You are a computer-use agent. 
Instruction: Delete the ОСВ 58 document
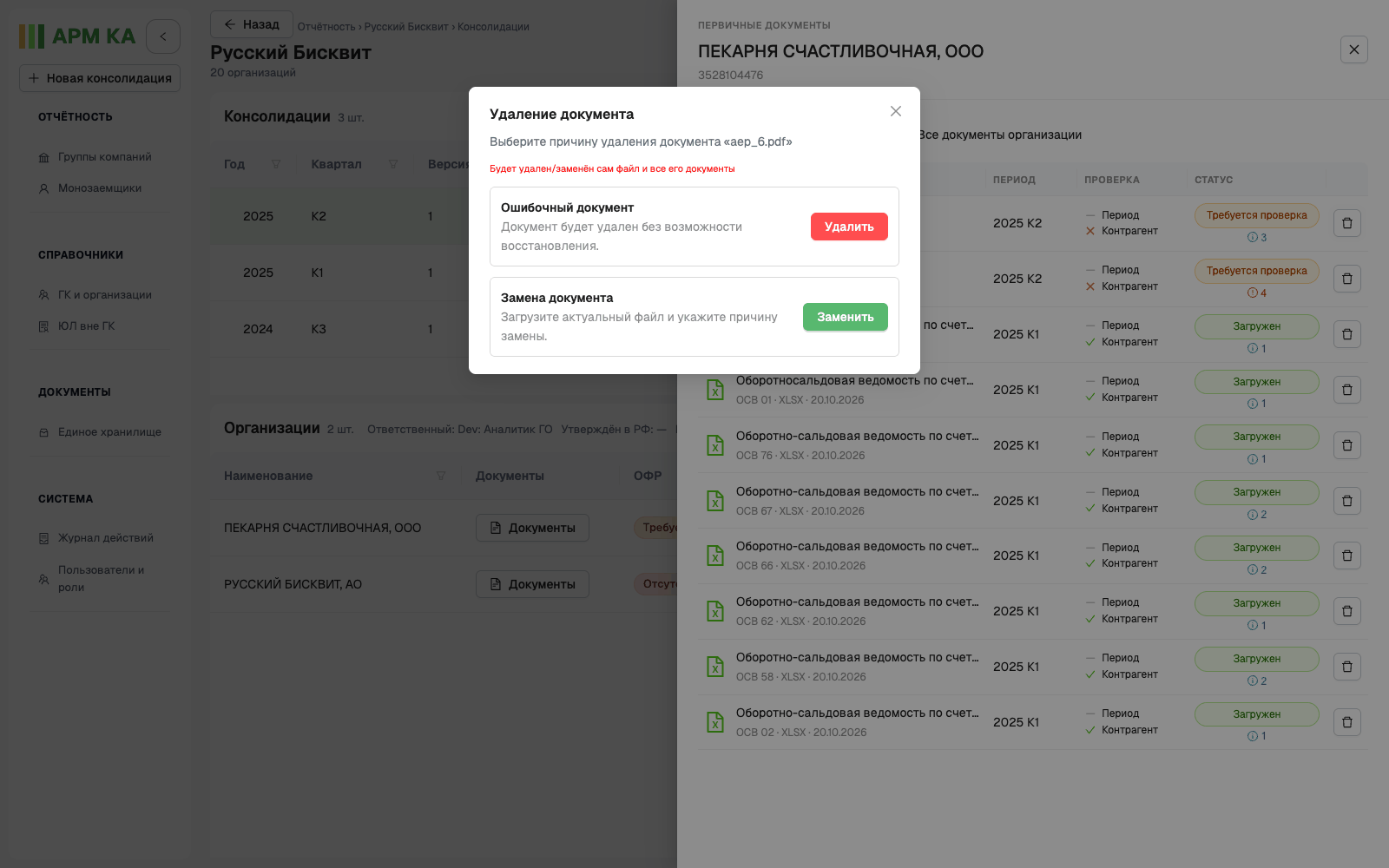pos(1347,667)
